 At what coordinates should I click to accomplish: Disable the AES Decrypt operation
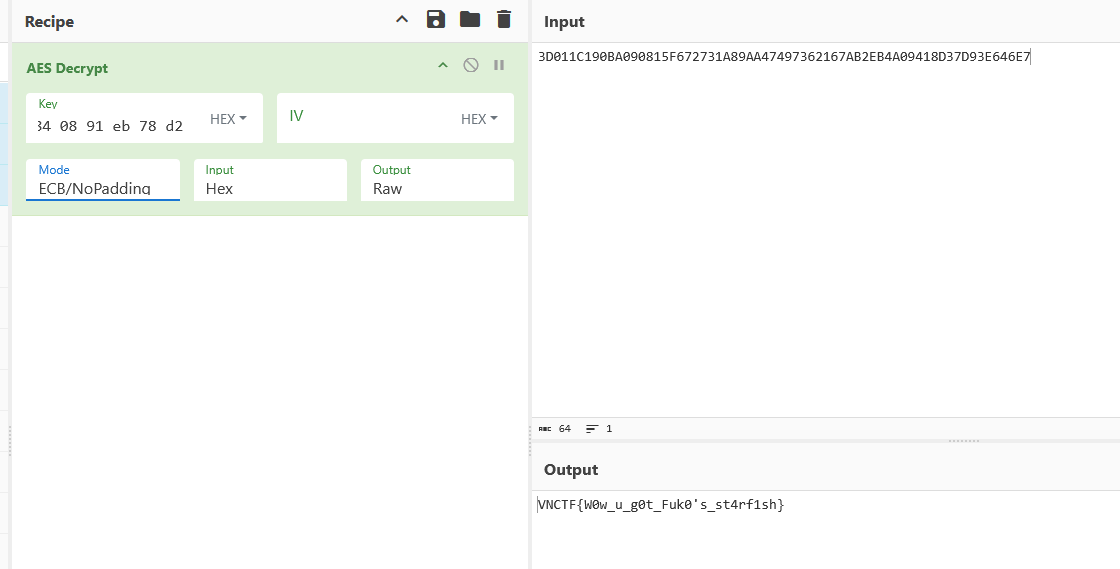click(x=470, y=66)
